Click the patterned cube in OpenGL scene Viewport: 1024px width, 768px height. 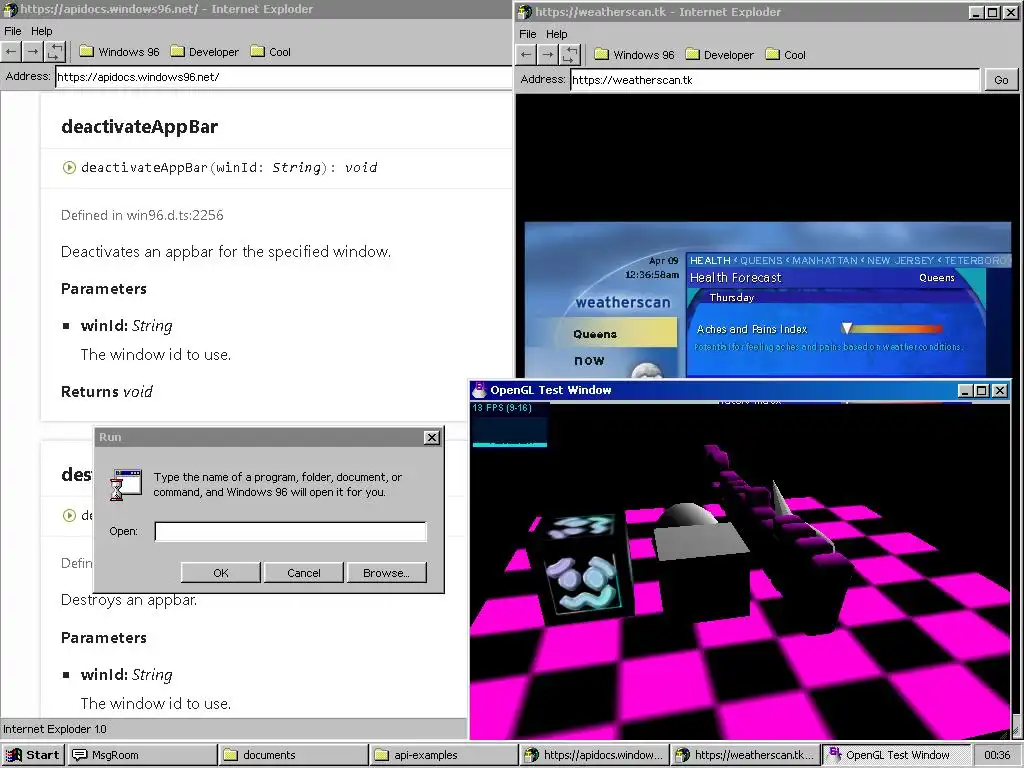pos(583,565)
